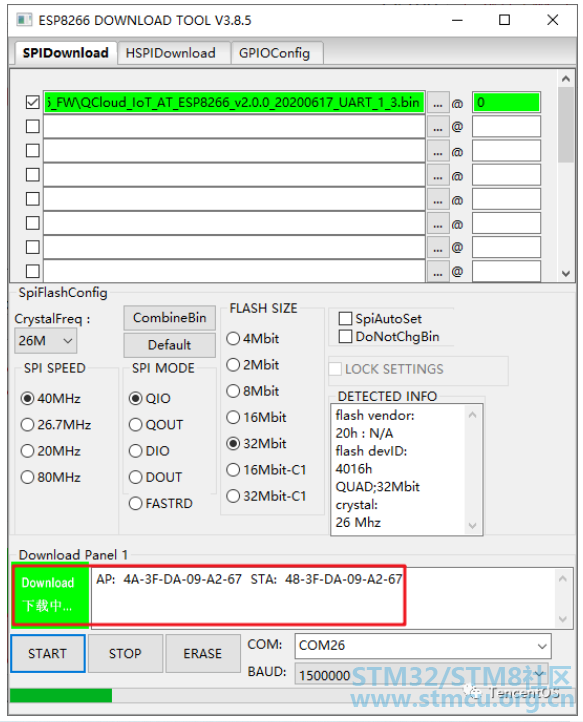Select 26.7MHz SPI speed
Screen dimensions: 583x722
(56, 425)
